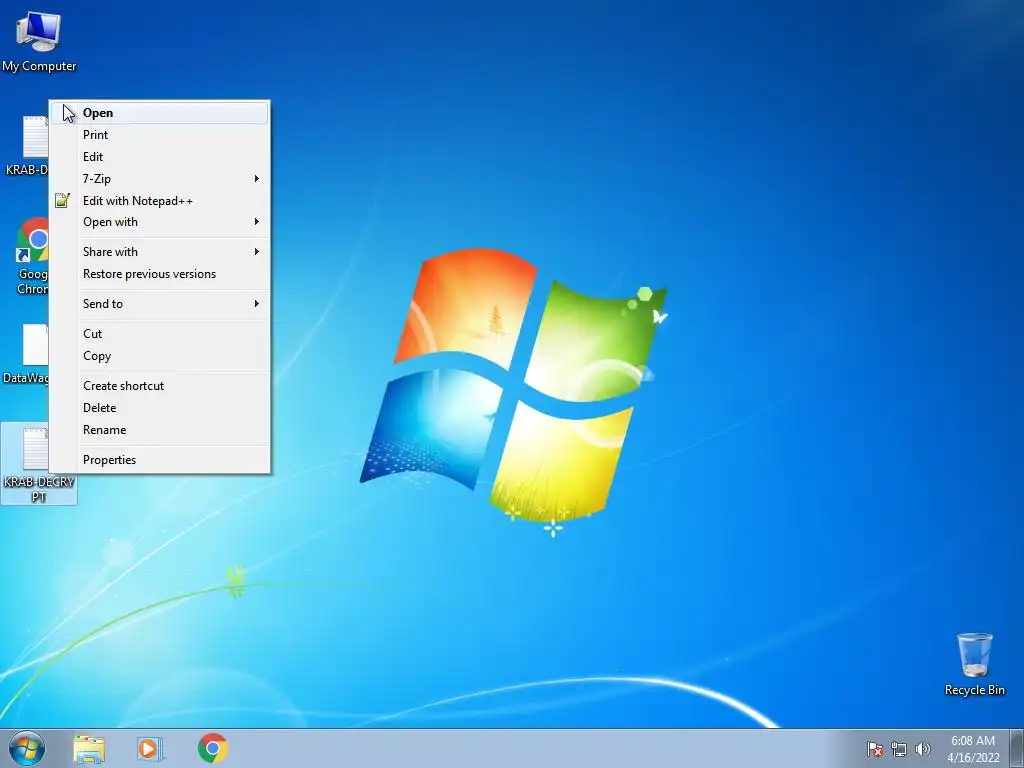
Task: Open Windows Explorer from the taskbar
Action: click(x=89, y=748)
